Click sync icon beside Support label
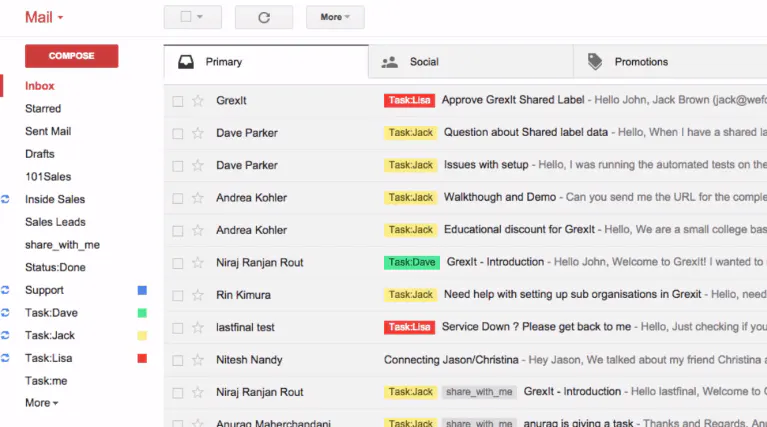The image size is (767, 427). [x=5, y=290]
